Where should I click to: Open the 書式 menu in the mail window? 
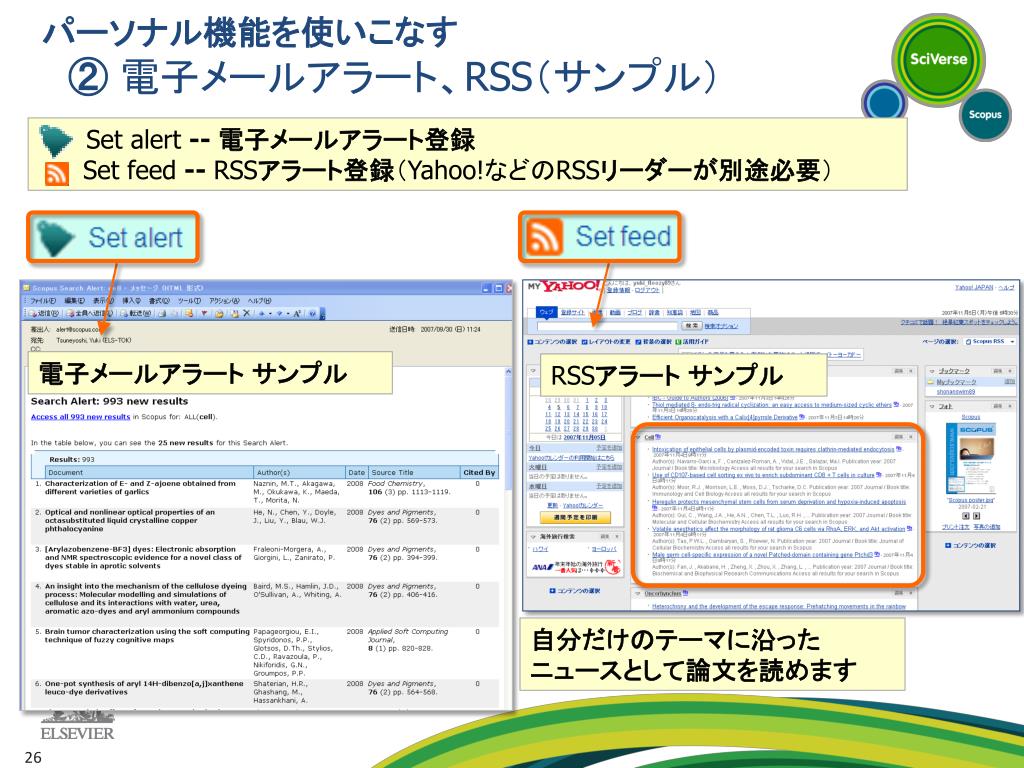pyautogui.click(x=159, y=300)
